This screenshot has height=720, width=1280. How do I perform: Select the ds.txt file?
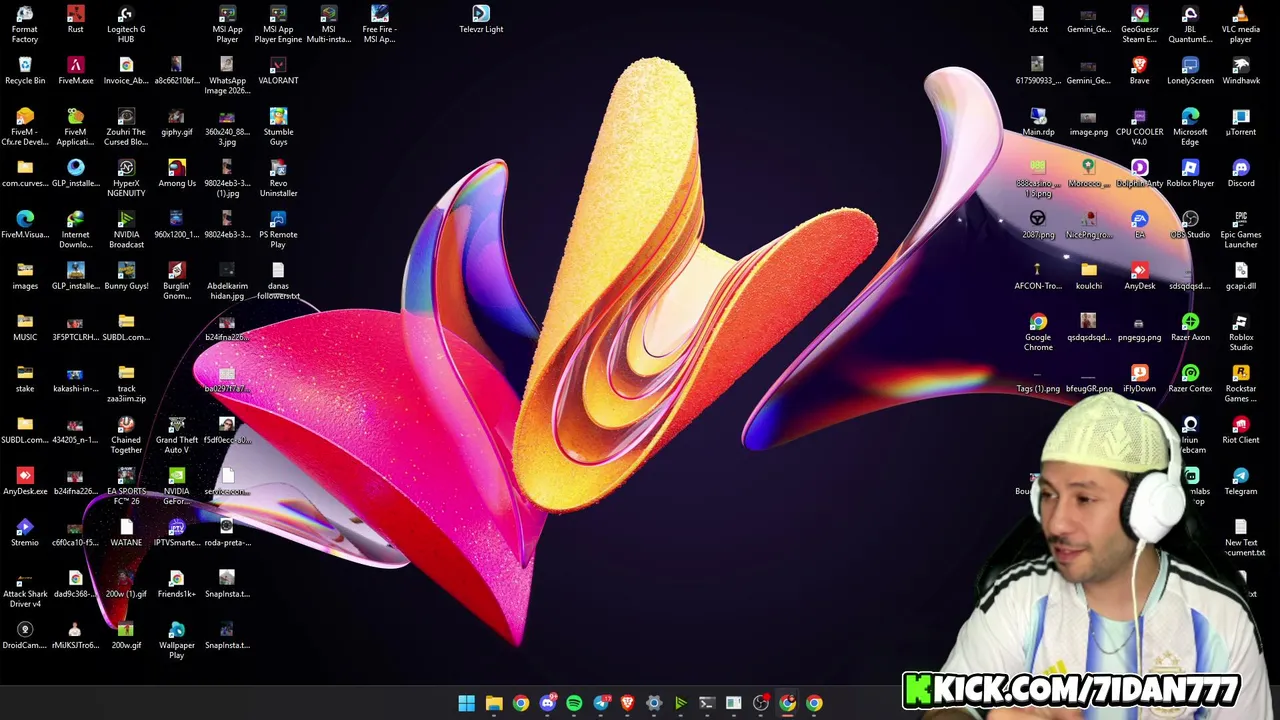[x=1038, y=19]
